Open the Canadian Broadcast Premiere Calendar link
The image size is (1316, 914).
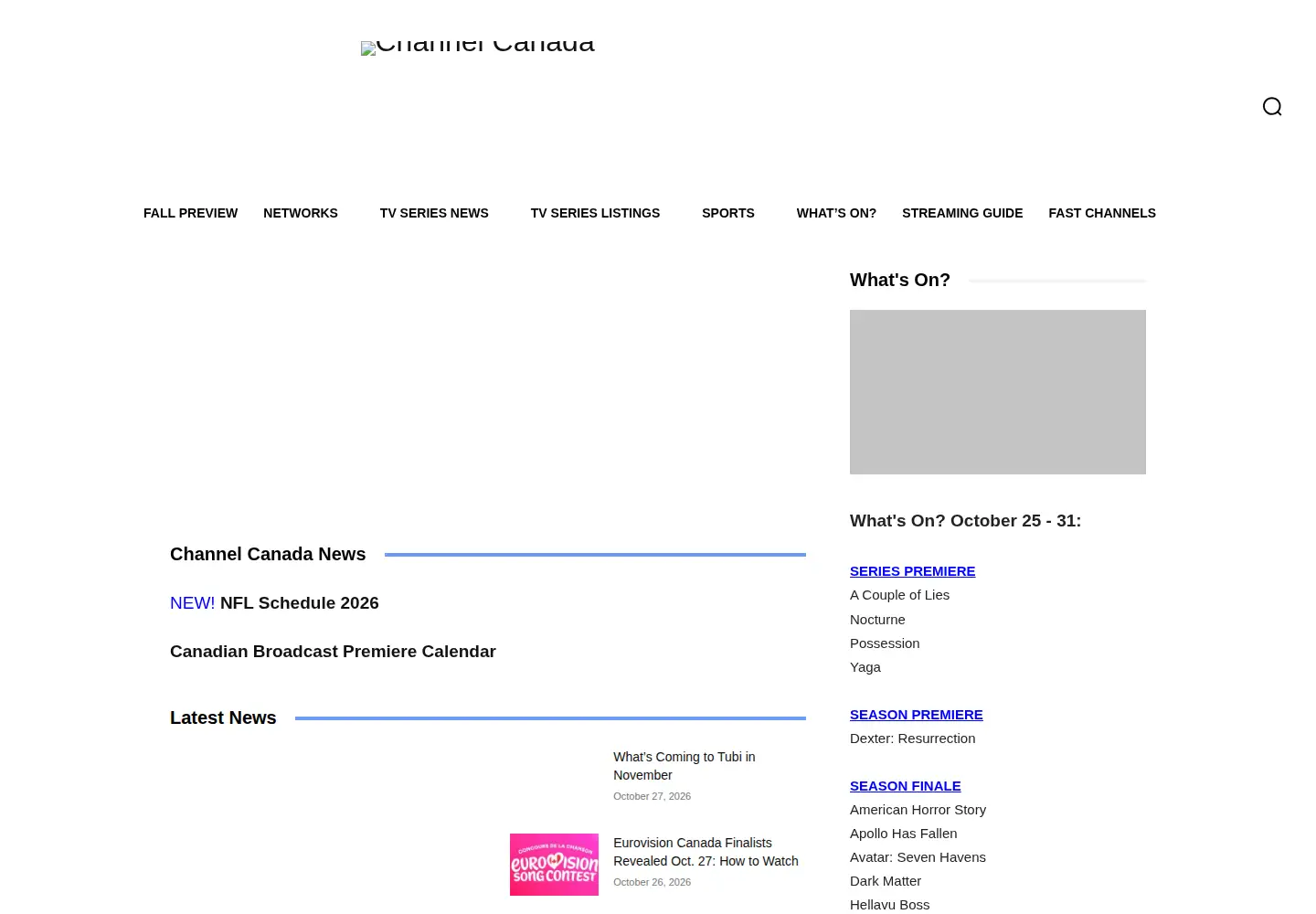click(333, 652)
